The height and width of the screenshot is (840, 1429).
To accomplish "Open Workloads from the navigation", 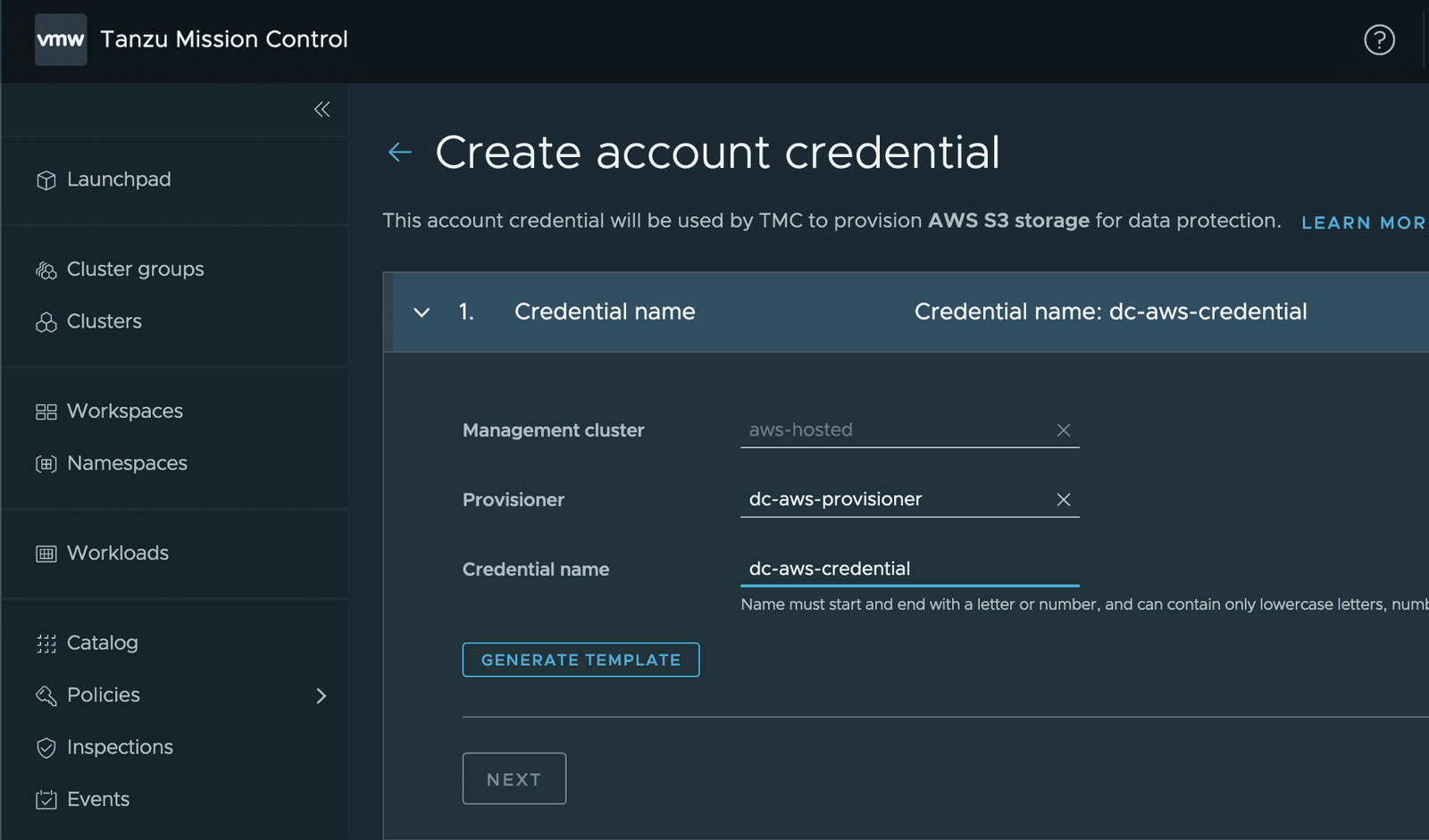I will pyautogui.click(x=117, y=553).
